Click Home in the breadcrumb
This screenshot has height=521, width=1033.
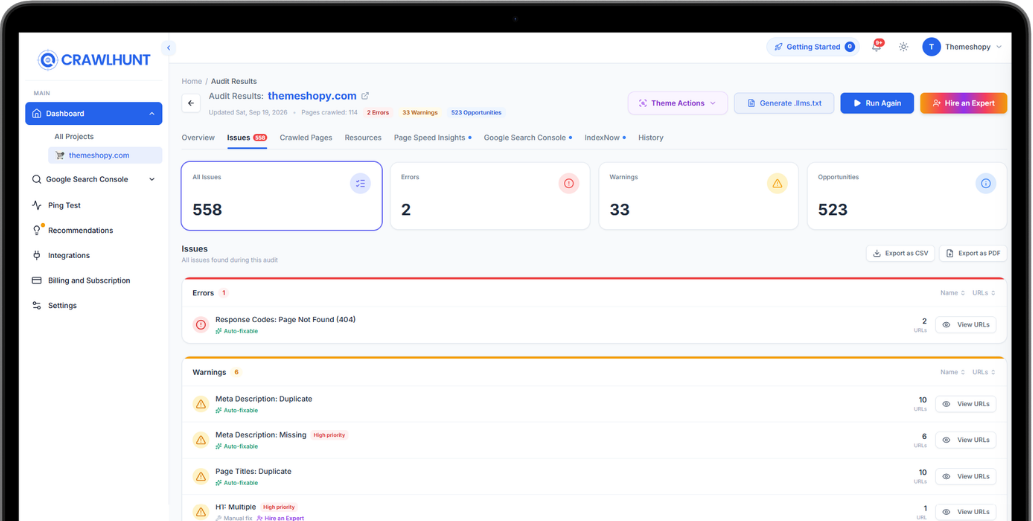(x=192, y=81)
